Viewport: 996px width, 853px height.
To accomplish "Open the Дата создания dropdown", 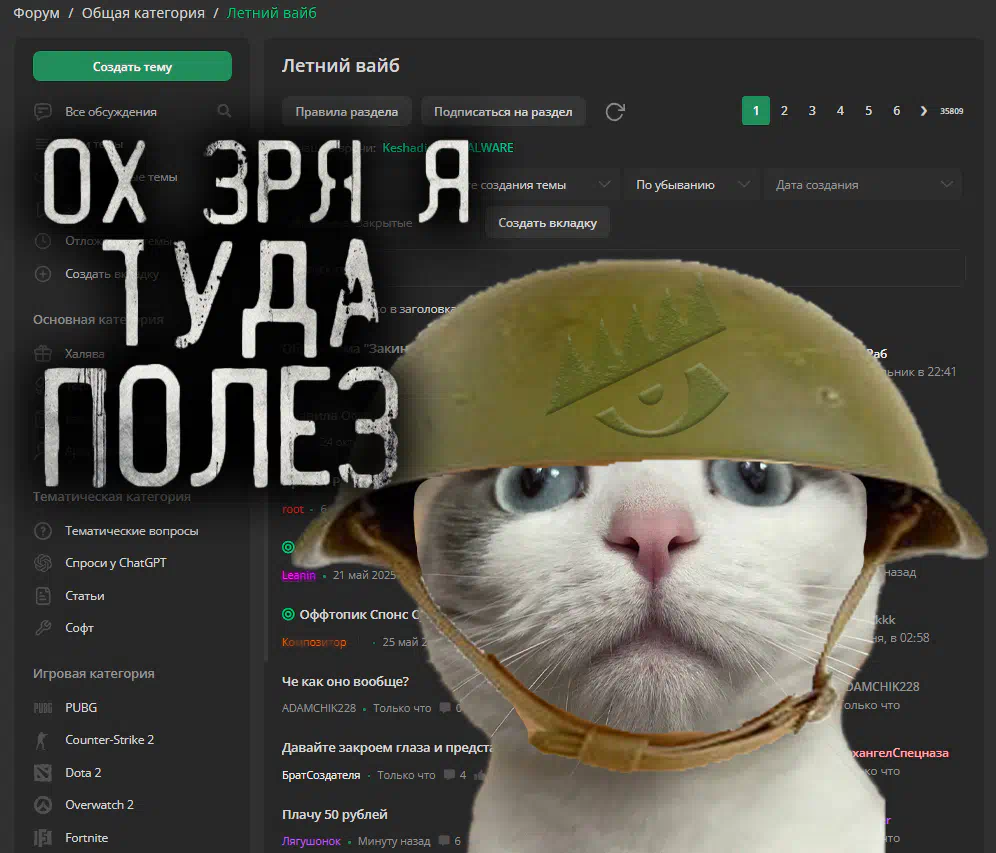I will (862, 185).
